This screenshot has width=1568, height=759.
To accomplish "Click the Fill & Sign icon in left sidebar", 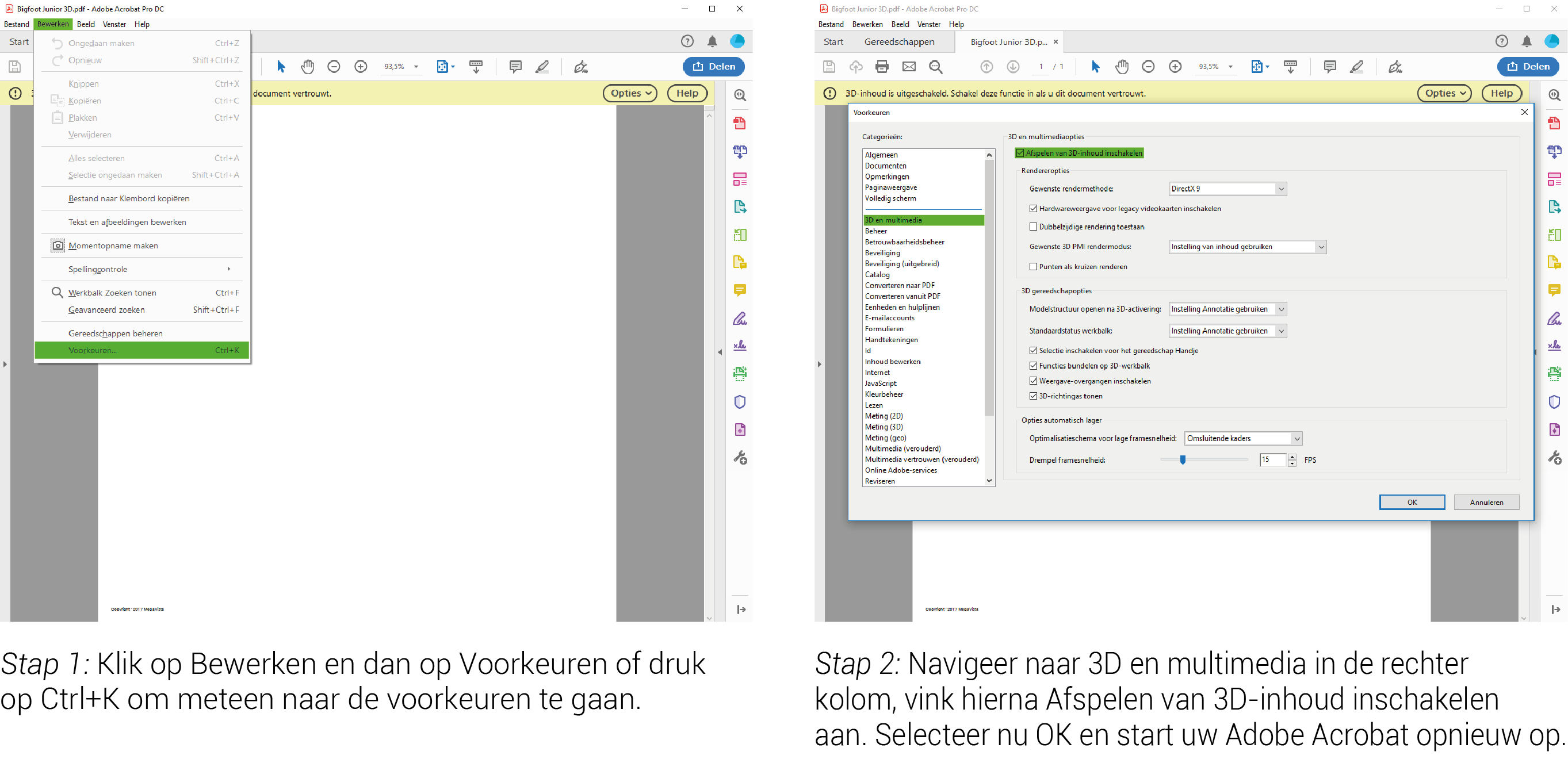I will 740,319.
